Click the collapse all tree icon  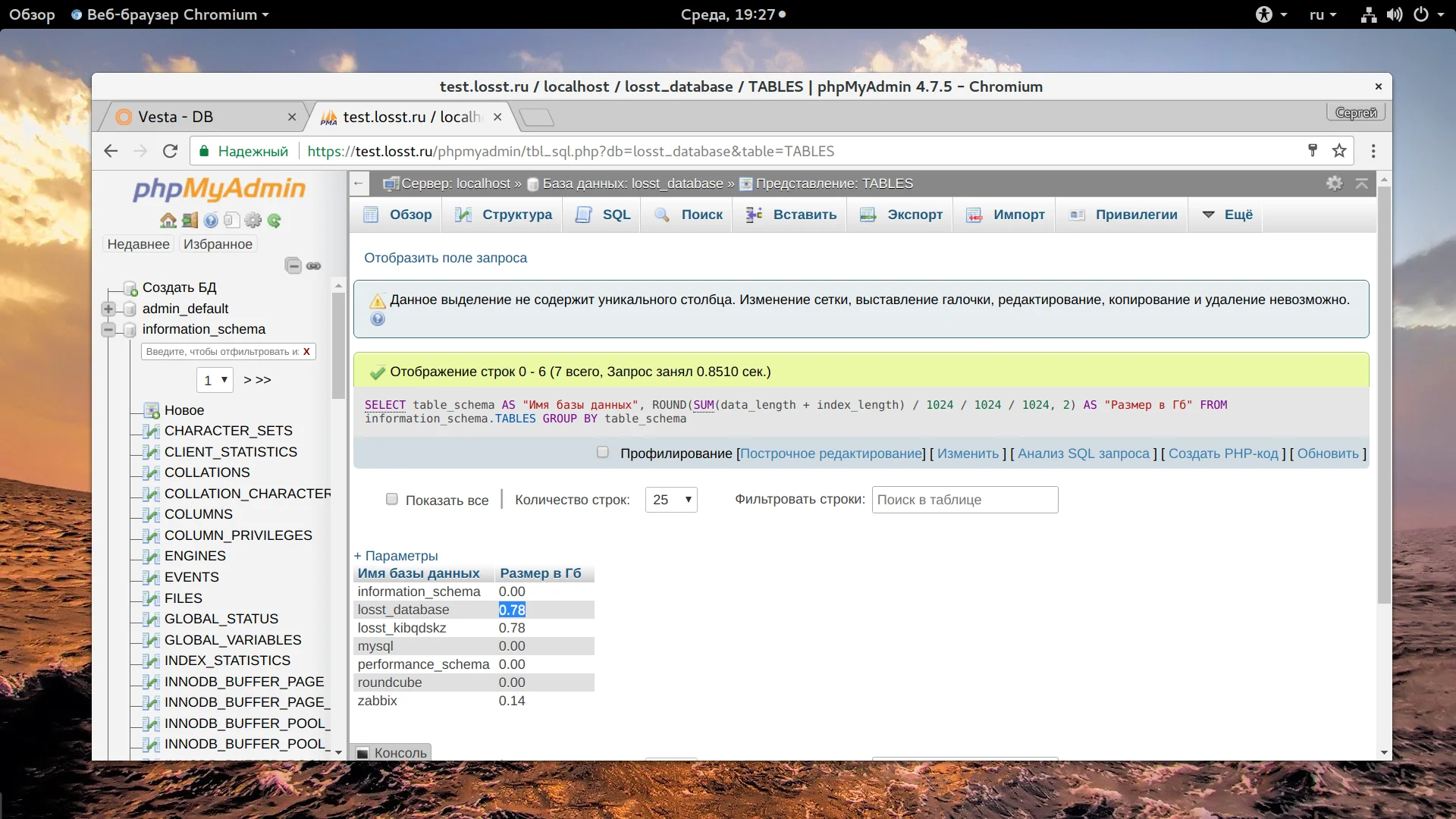tap(293, 265)
